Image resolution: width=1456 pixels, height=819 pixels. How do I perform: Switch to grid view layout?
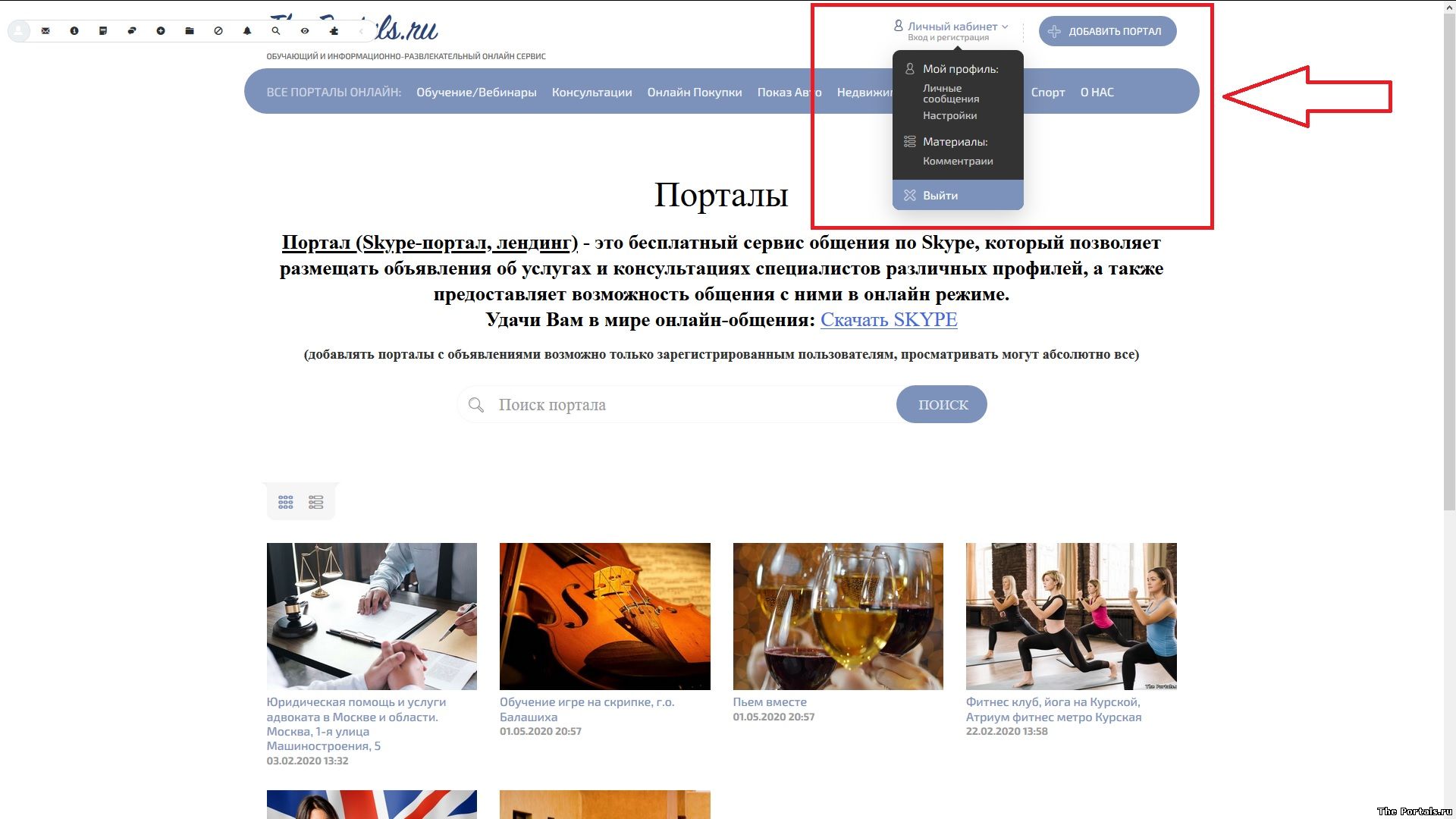pos(285,502)
